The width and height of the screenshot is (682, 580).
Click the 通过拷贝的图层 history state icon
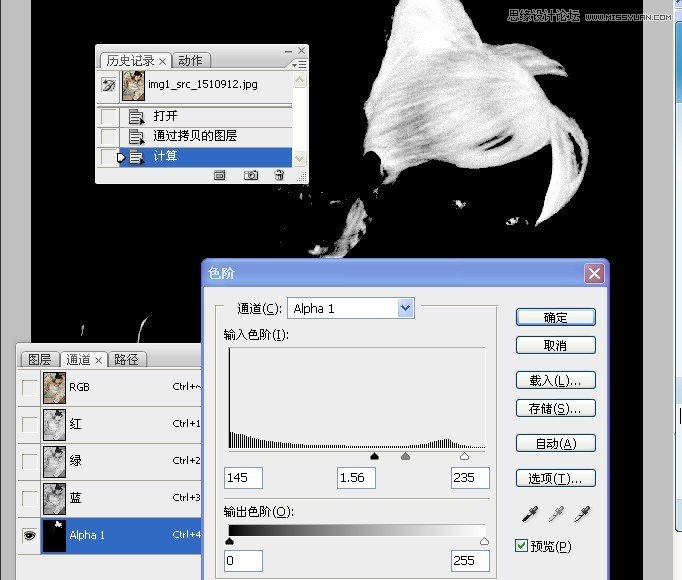tap(136, 137)
